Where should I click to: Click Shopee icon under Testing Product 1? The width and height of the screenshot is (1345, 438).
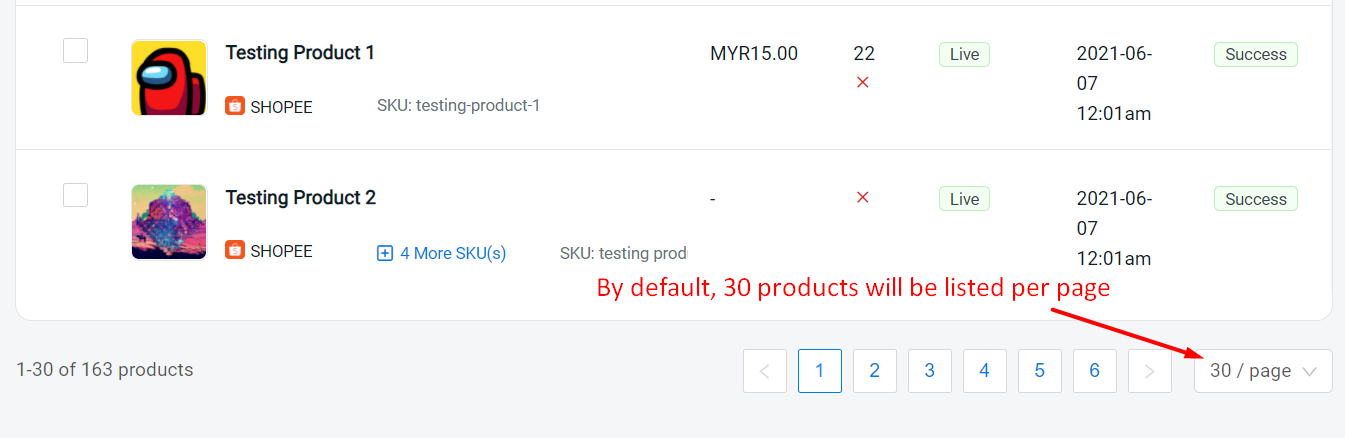(x=235, y=106)
